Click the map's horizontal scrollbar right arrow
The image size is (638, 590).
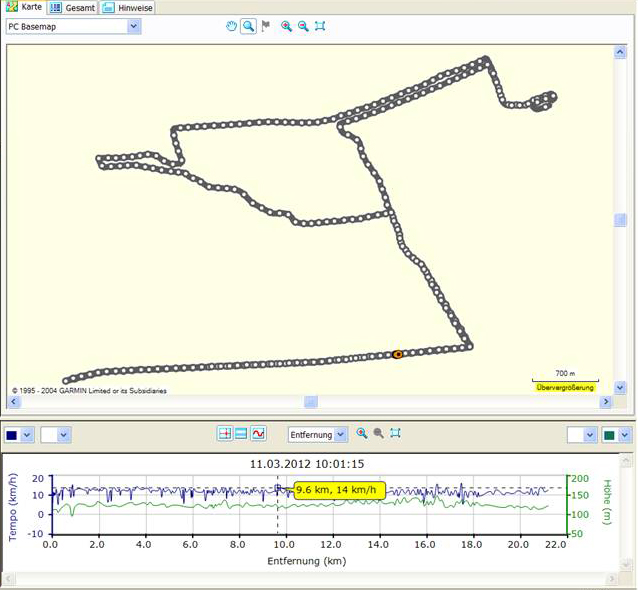[x=605, y=402]
